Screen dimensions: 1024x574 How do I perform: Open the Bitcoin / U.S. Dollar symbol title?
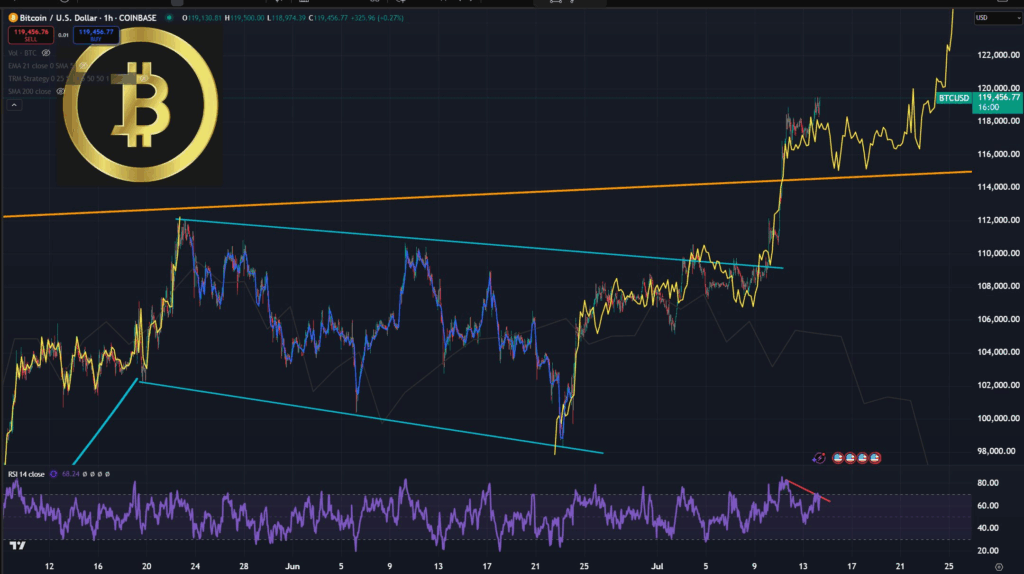(88, 18)
